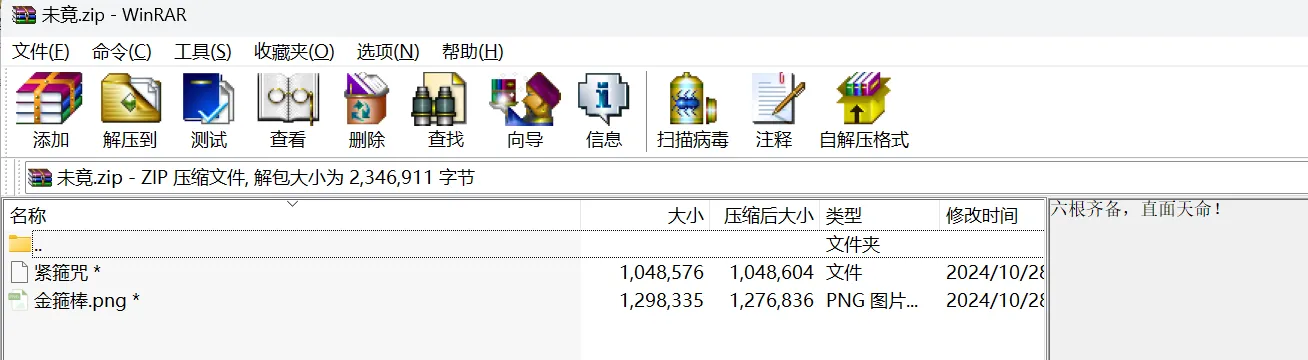Click the SFX (自解压格式) icon
The image size is (1308, 360).
point(864,110)
